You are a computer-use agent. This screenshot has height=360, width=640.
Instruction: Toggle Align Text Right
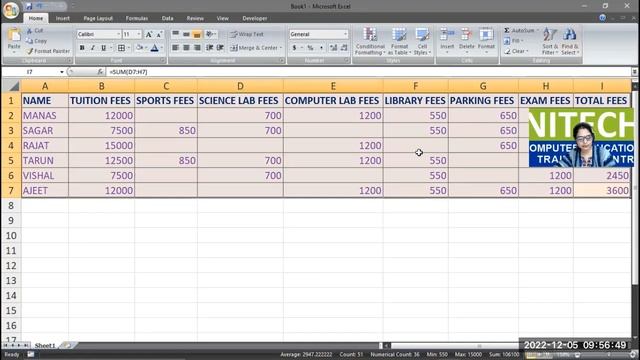197,48
